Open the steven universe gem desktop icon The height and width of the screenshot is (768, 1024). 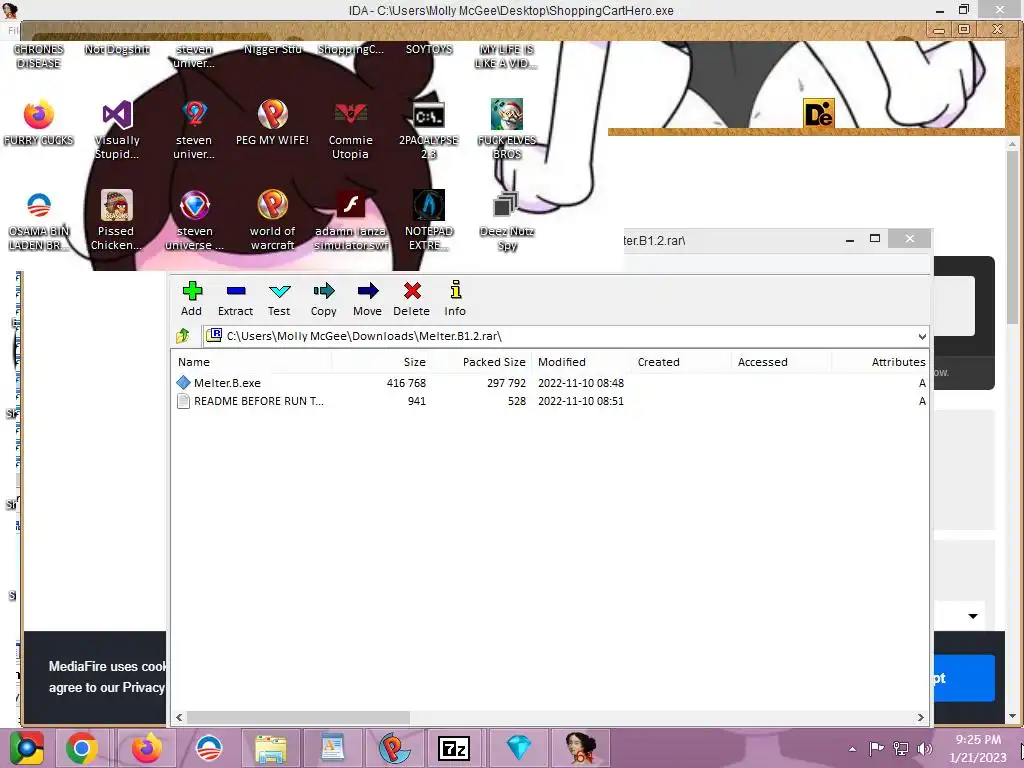tap(195, 221)
